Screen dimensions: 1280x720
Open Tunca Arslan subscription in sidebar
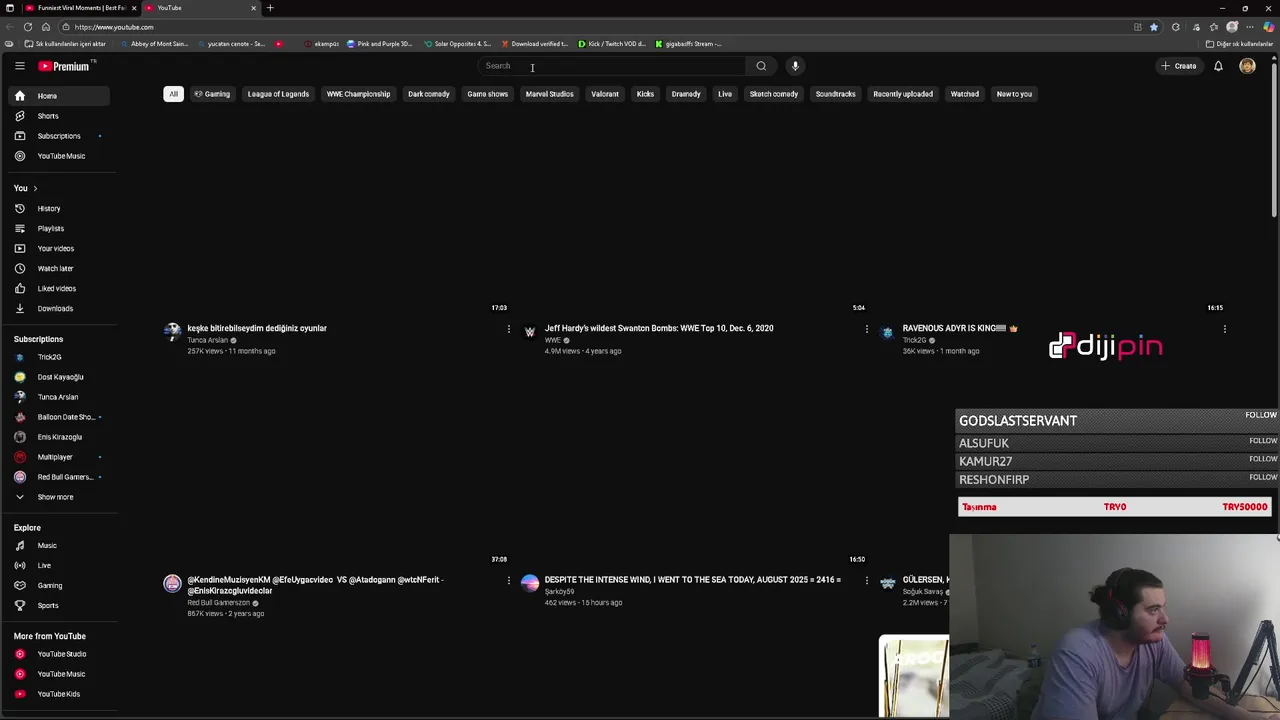pyautogui.click(x=60, y=397)
